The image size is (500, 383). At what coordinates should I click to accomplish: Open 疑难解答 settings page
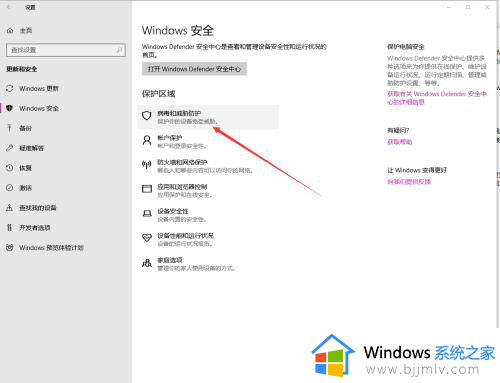pyautogui.click(x=31, y=148)
